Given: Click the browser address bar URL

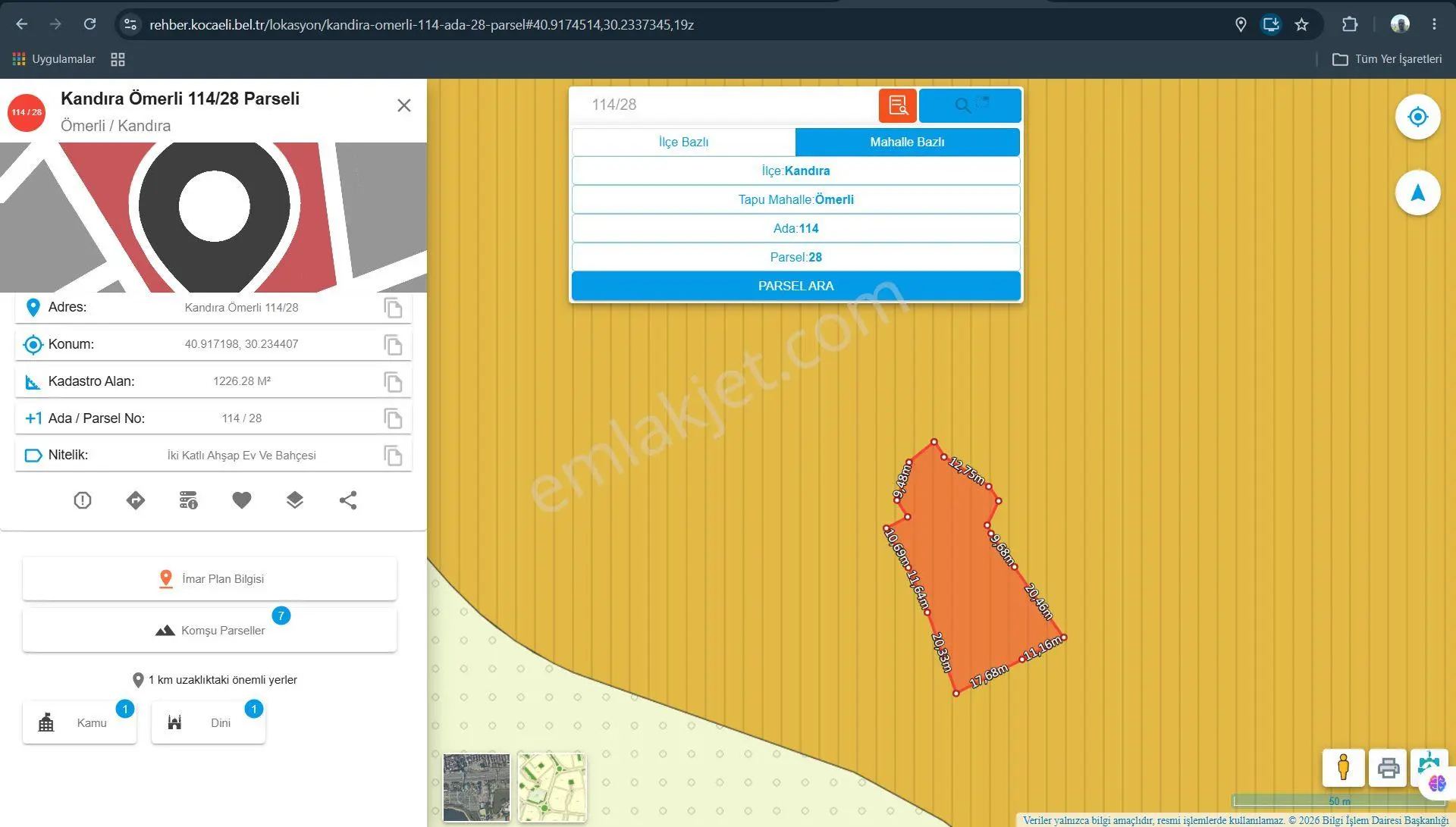Looking at the screenshot, I should point(422,24).
